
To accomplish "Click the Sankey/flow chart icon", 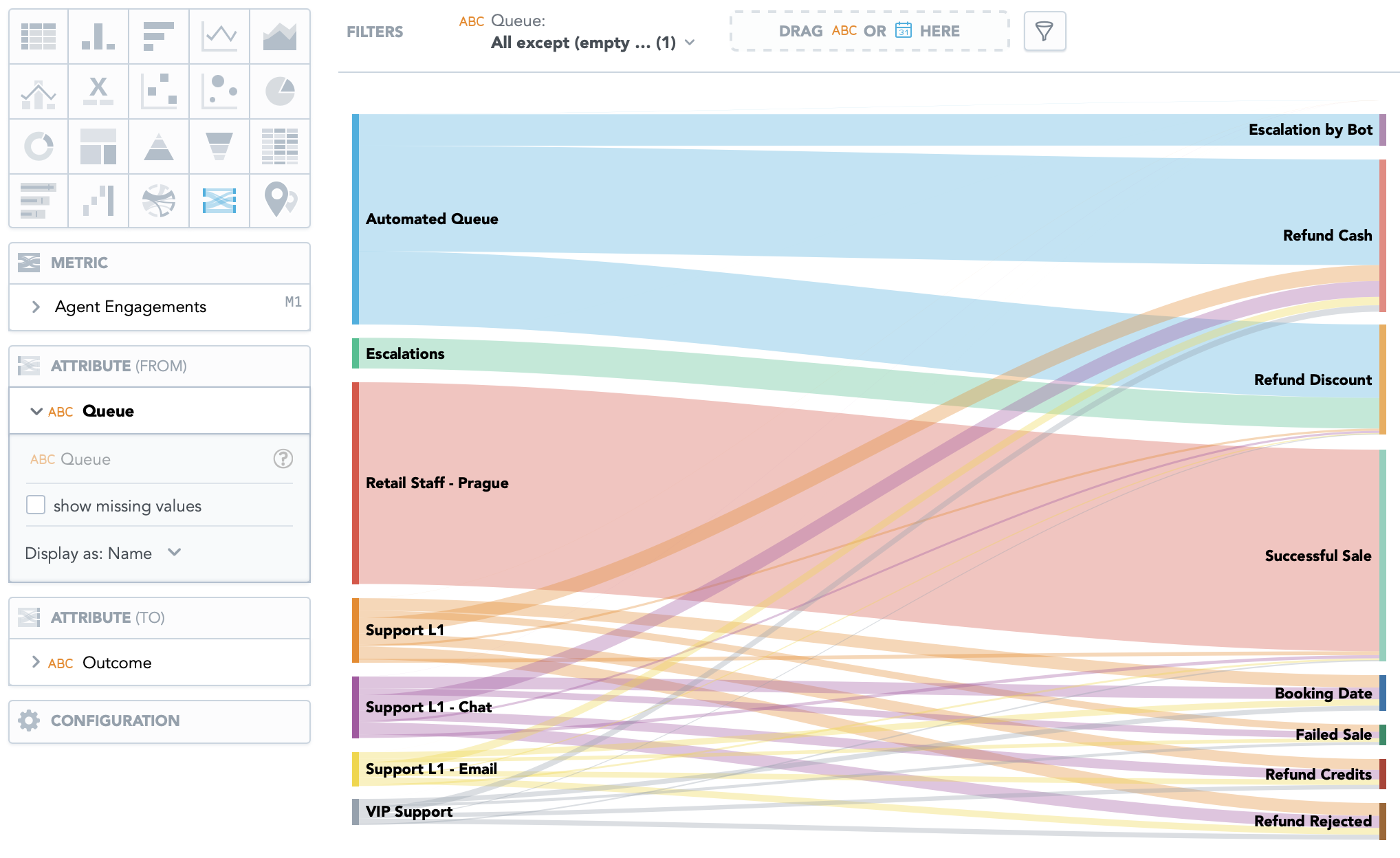I will click(x=218, y=197).
